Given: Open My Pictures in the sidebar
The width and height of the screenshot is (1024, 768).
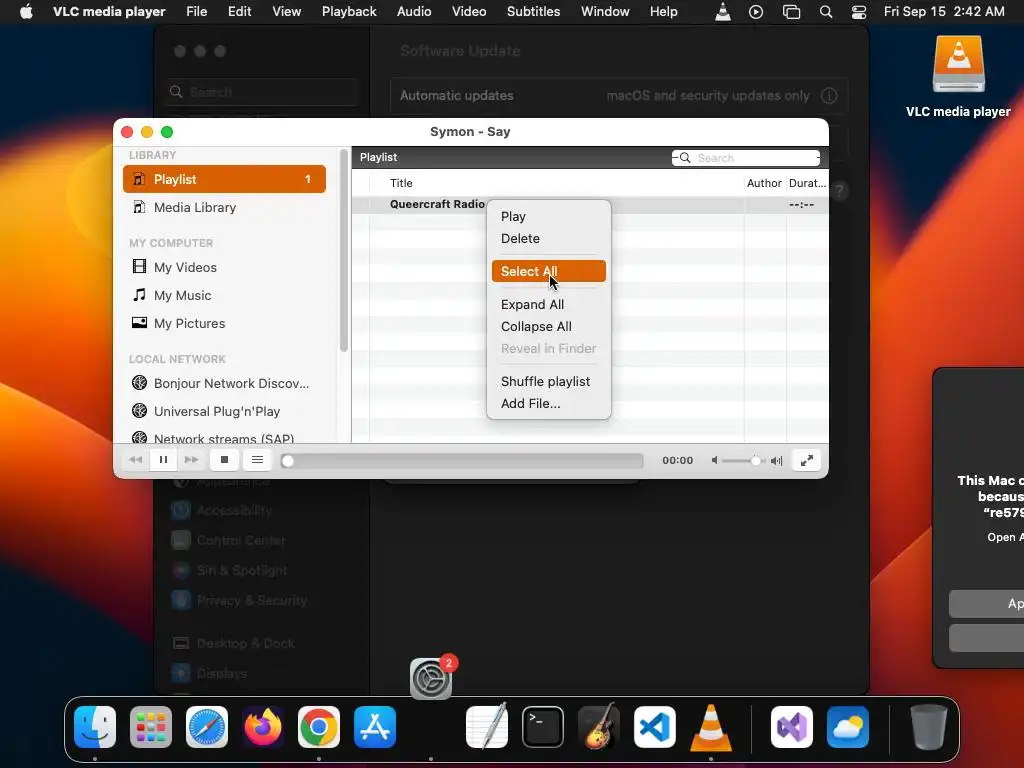Looking at the screenshot, I should 224,323.
